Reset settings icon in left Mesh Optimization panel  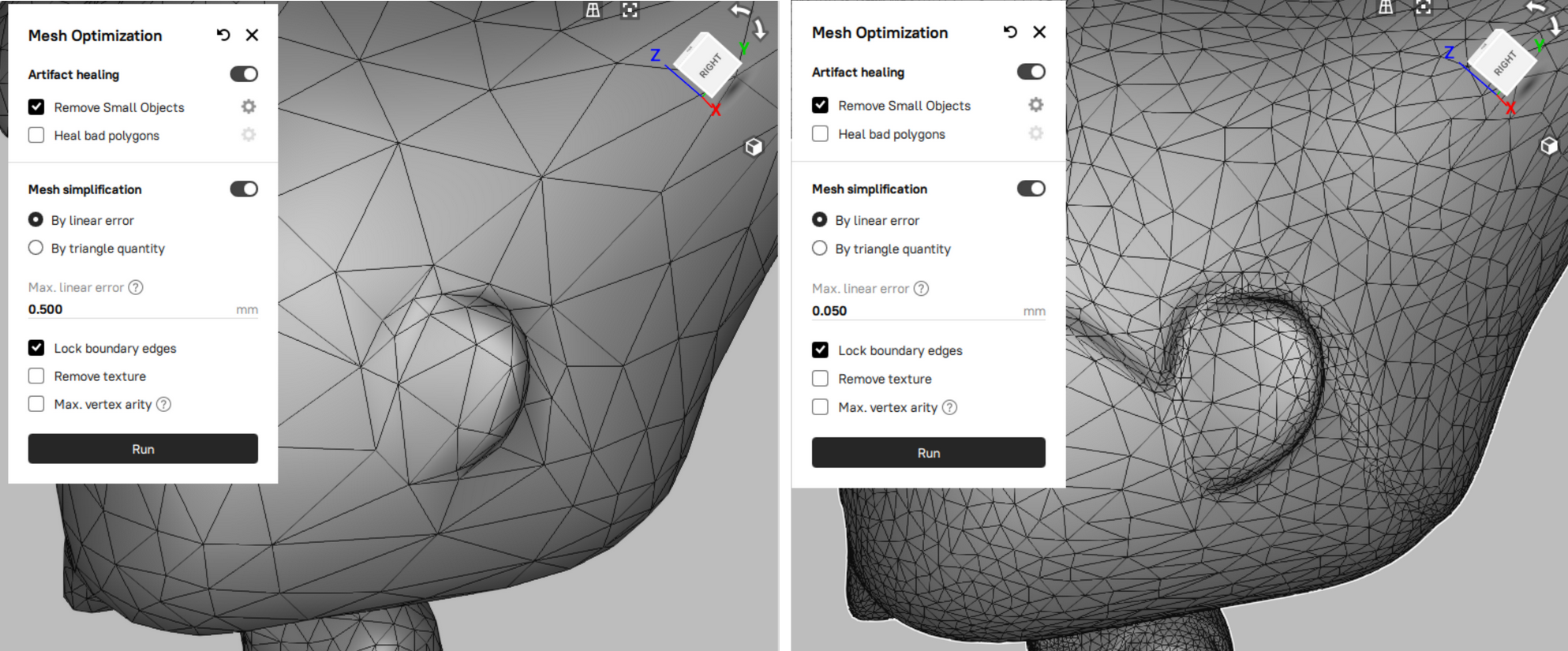pos(223,35)
